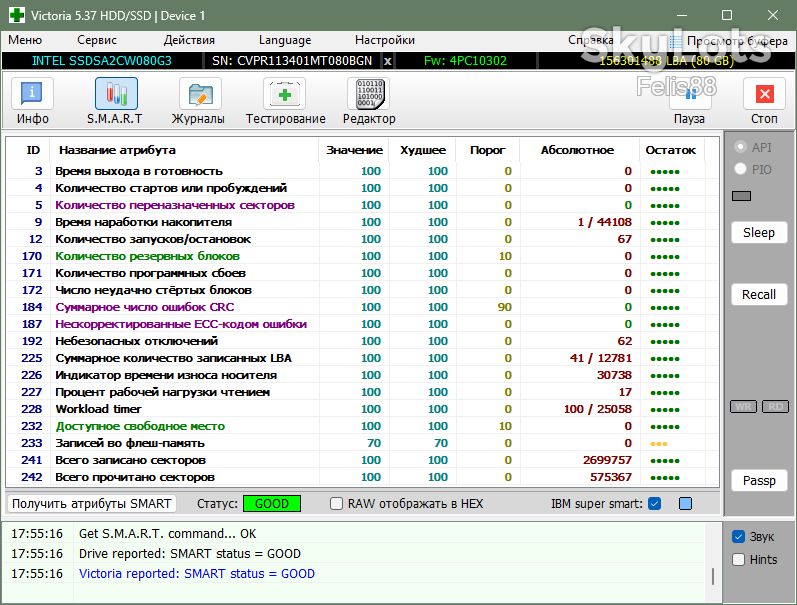Click the Порог column header
This screenshot has height=605, width=797.
(487, 150)
